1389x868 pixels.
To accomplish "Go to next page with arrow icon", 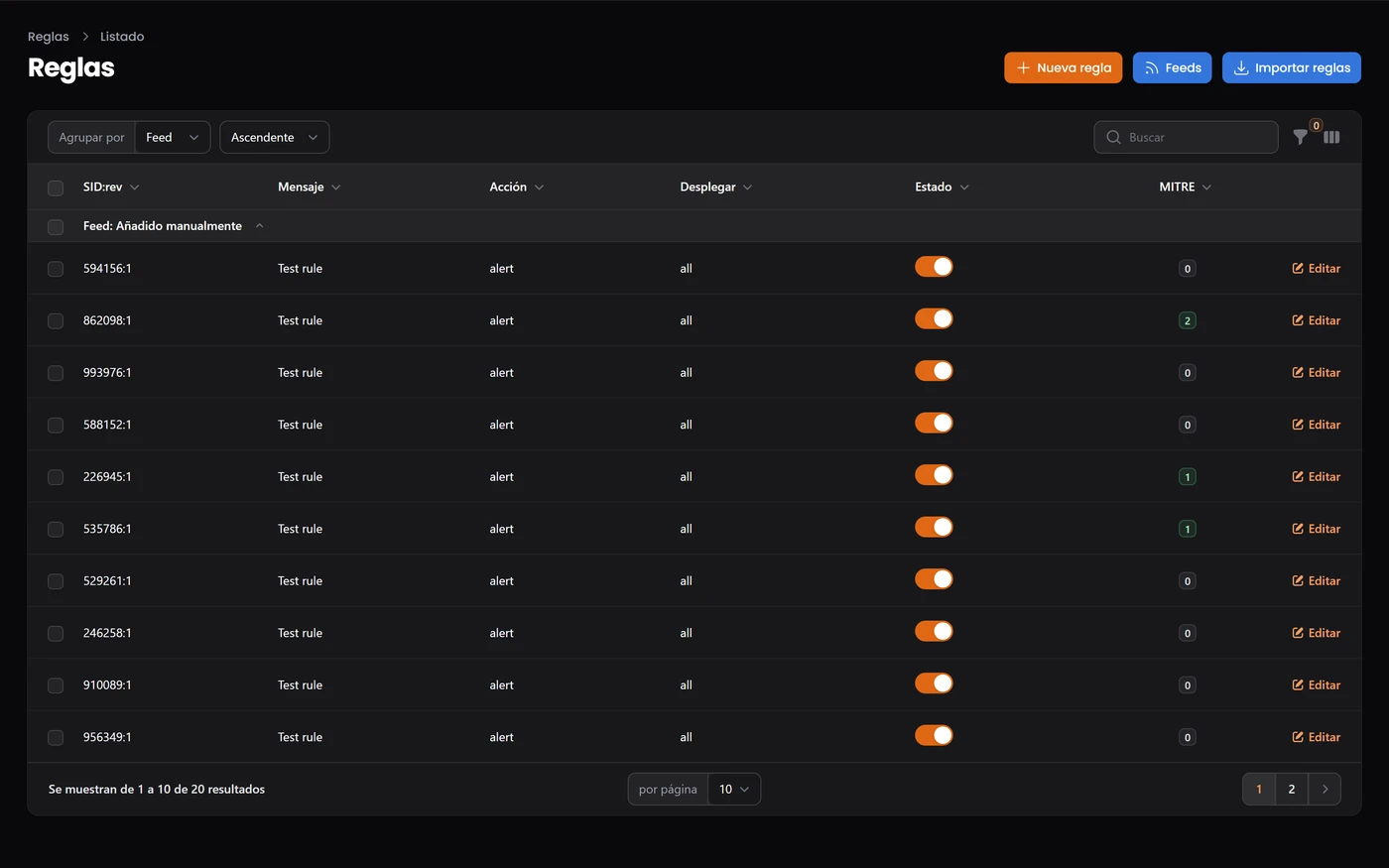I will [1325, 790].
